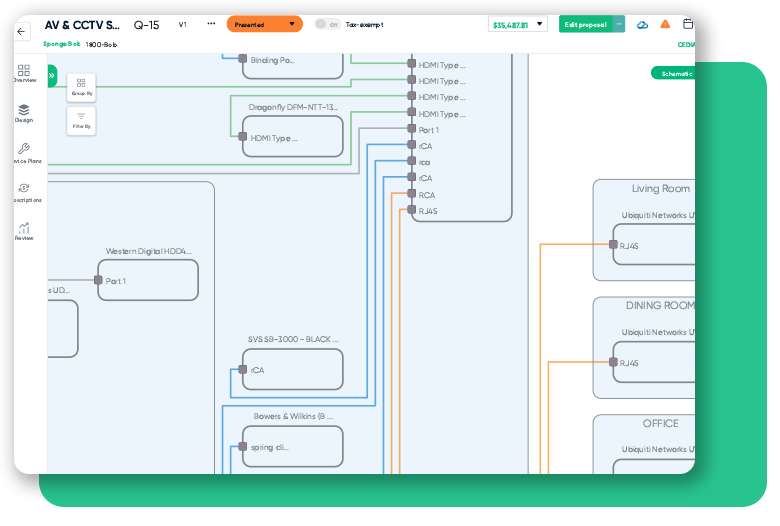Toggle the Tax-exempt switch

coord(327,24)
